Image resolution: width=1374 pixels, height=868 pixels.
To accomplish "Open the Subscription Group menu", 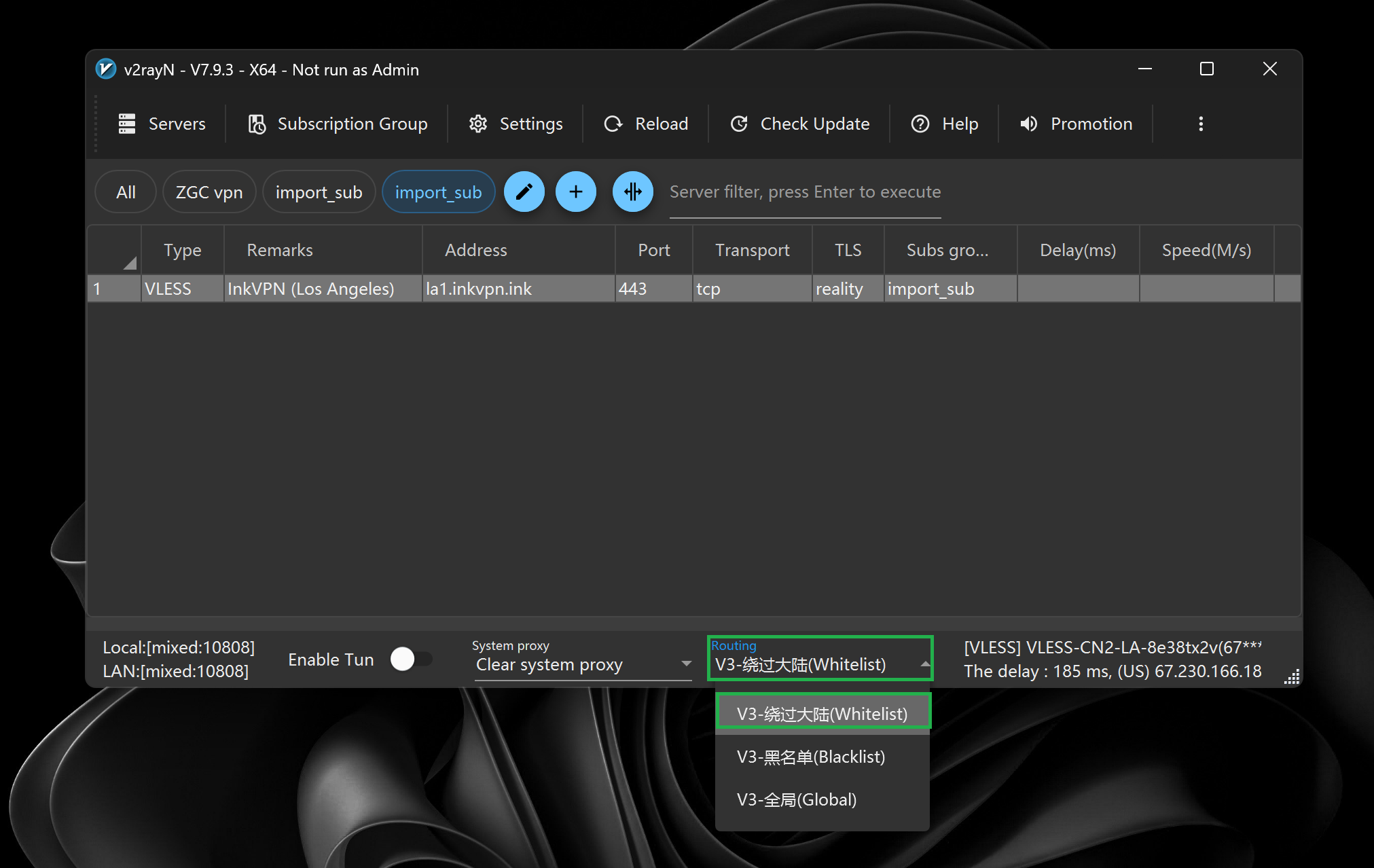I will point(338,124).
